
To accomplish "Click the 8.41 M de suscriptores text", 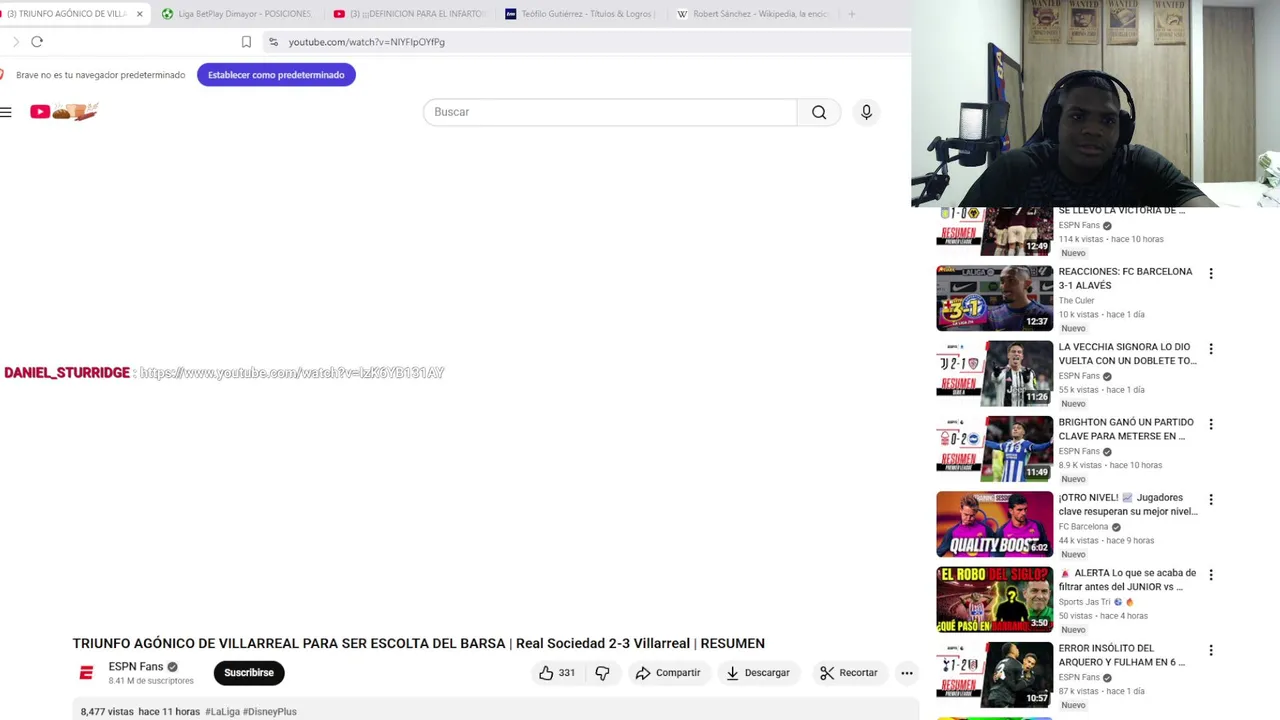I will click(x=151, y=681).
